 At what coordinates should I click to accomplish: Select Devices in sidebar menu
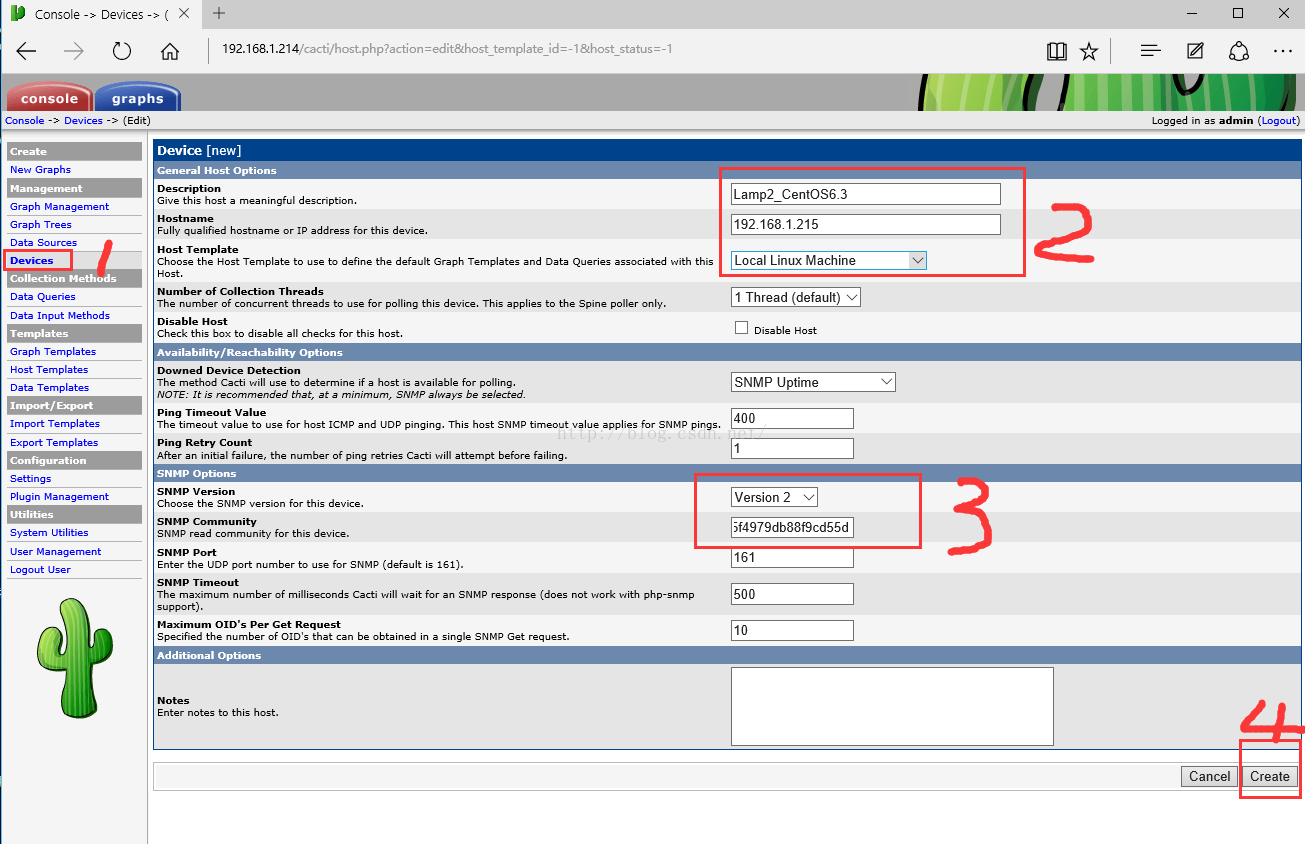[x=32, y=260]
